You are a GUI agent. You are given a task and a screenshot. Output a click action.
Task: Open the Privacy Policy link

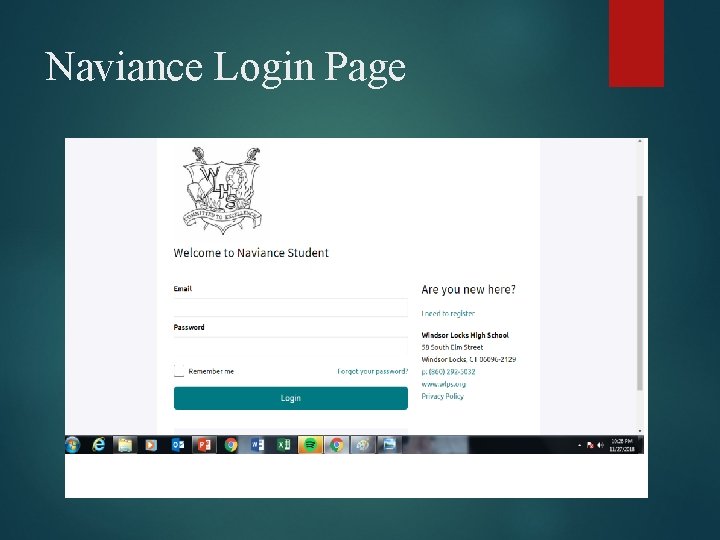coord(443,396)
